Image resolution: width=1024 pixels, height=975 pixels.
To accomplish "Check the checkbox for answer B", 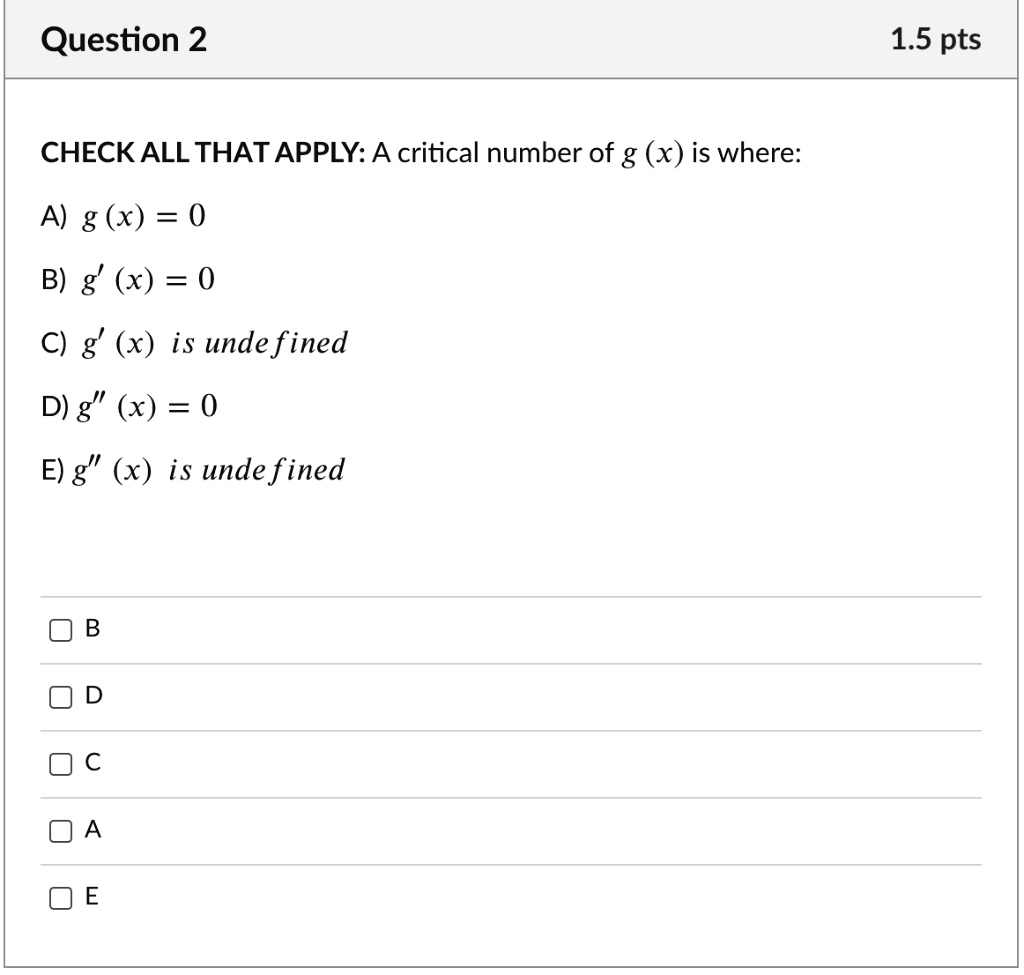I will click(61, 629).
